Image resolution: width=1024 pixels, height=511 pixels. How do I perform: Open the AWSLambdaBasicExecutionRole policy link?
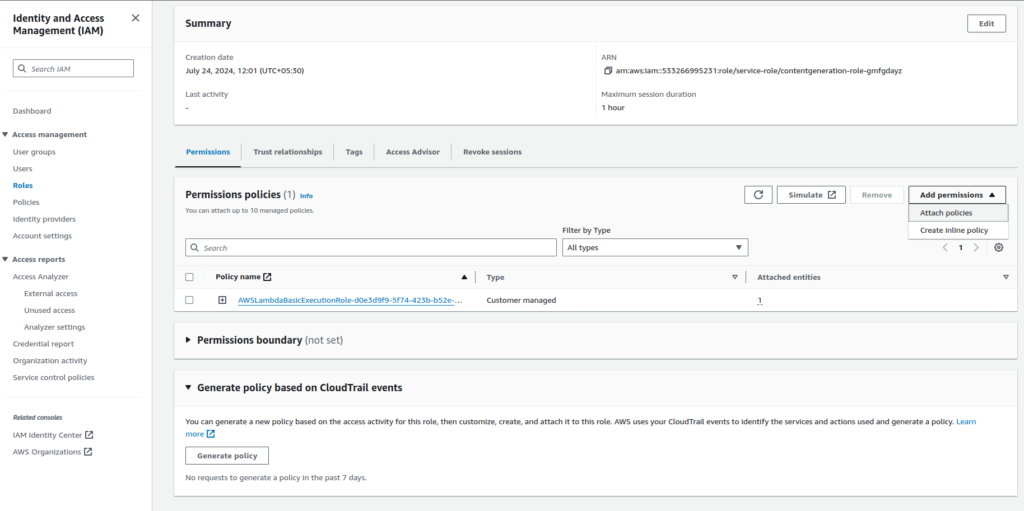pyautogui.click(x=351, y=301)
